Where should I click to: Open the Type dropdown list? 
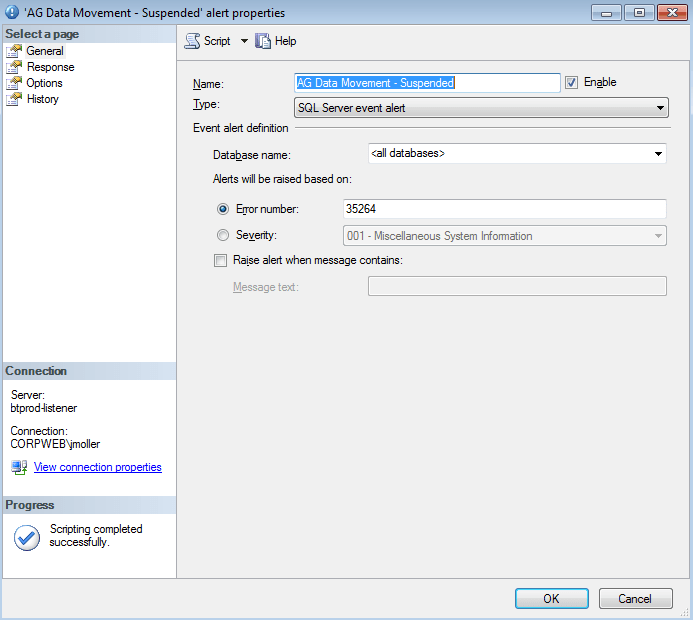(660, 108)
